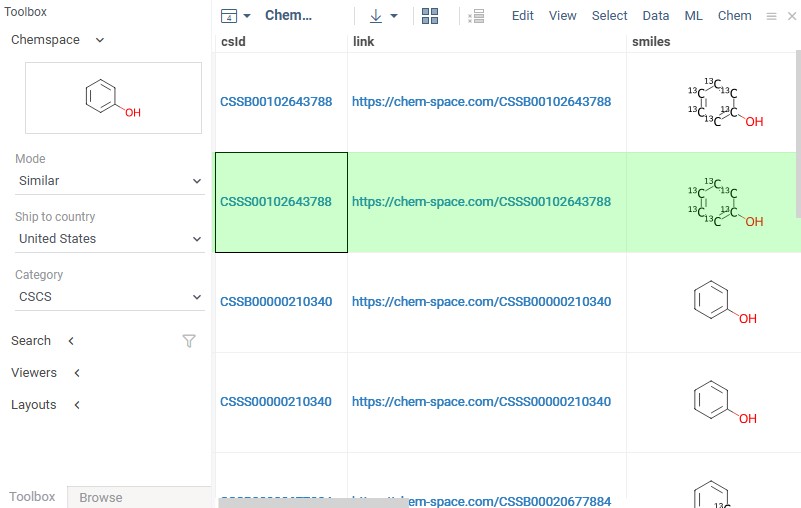801x508 pixels.
Task: Open chem-space.com/CSSB00000210340 URL
Action: (x=481, y=302)
